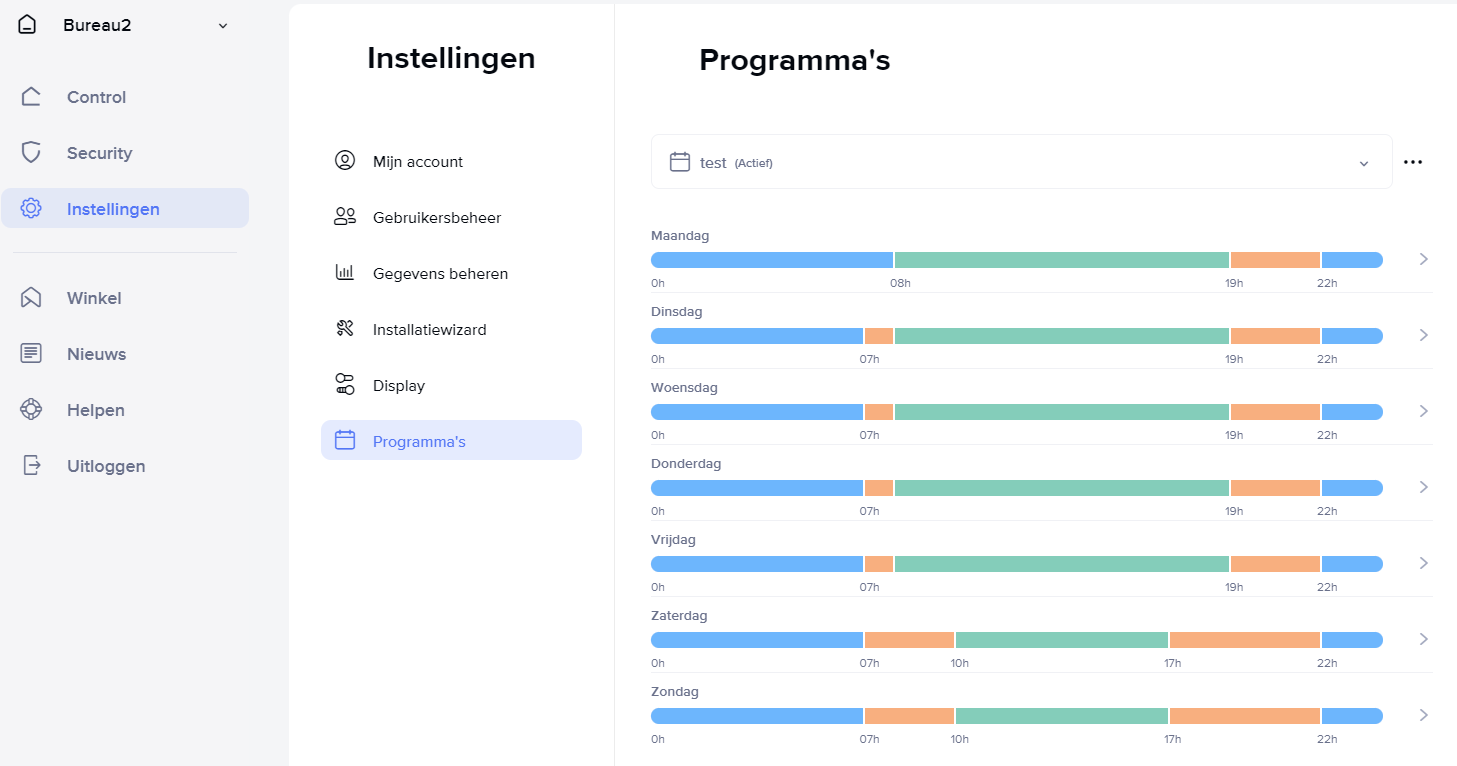Click the lifebuoy icon for Helpen
1457x766 pixels.
[x=31, y=410]
